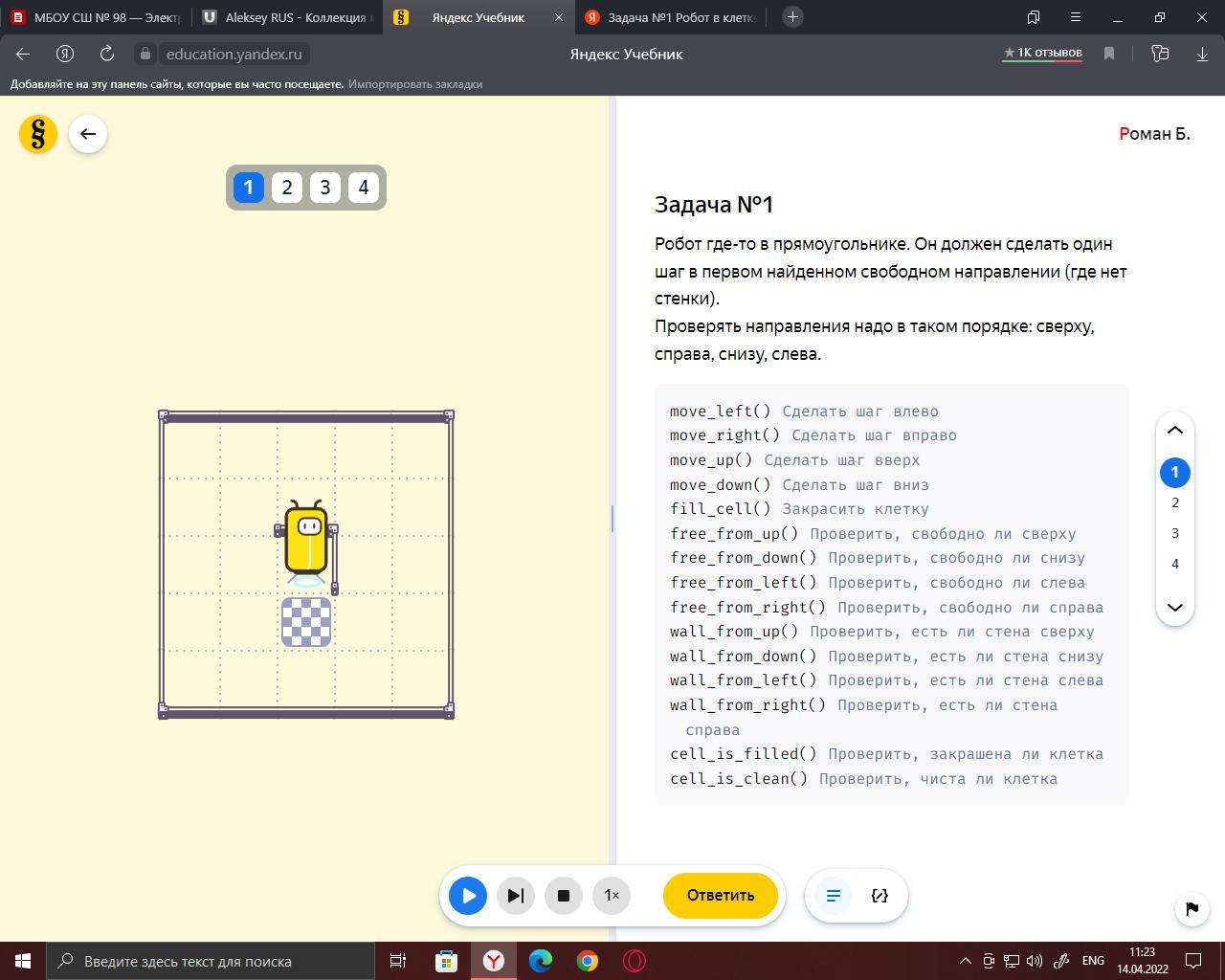
Task: Go to next task with down chevron
Action: point(1174,607)
